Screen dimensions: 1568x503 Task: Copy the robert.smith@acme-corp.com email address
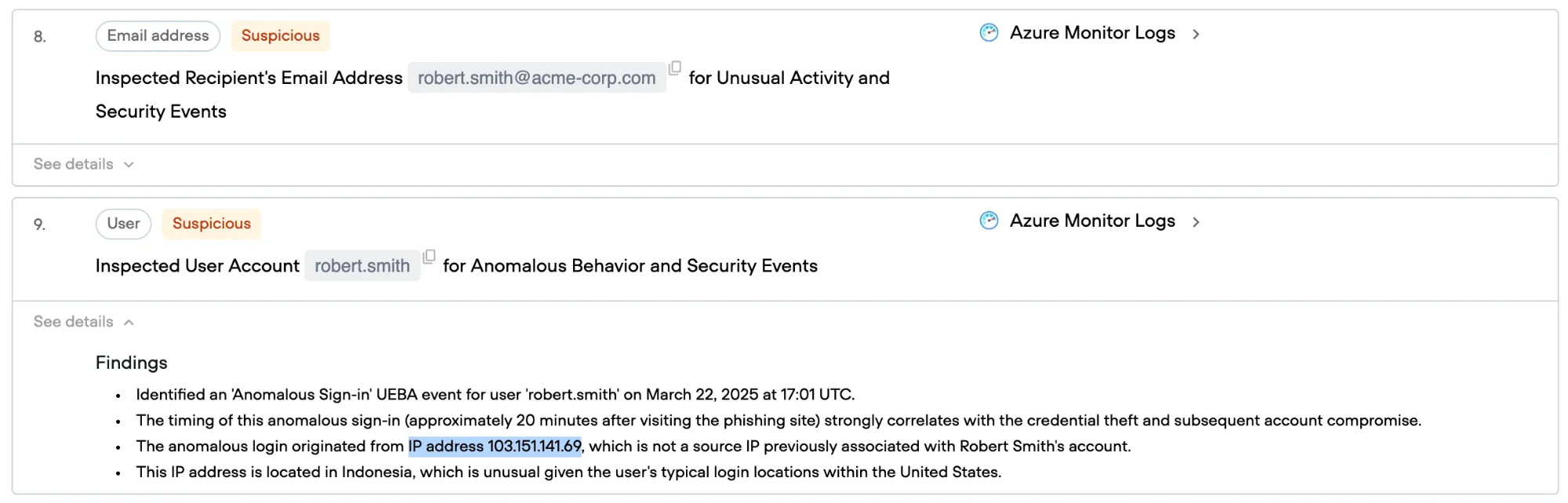(674, 68)
